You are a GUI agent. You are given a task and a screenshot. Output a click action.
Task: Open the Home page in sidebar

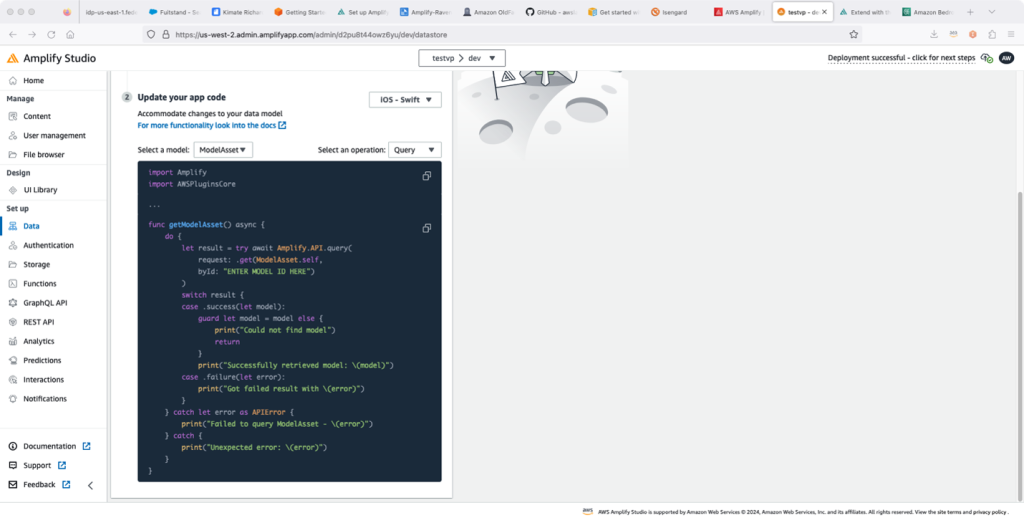(x=33, y=80)
